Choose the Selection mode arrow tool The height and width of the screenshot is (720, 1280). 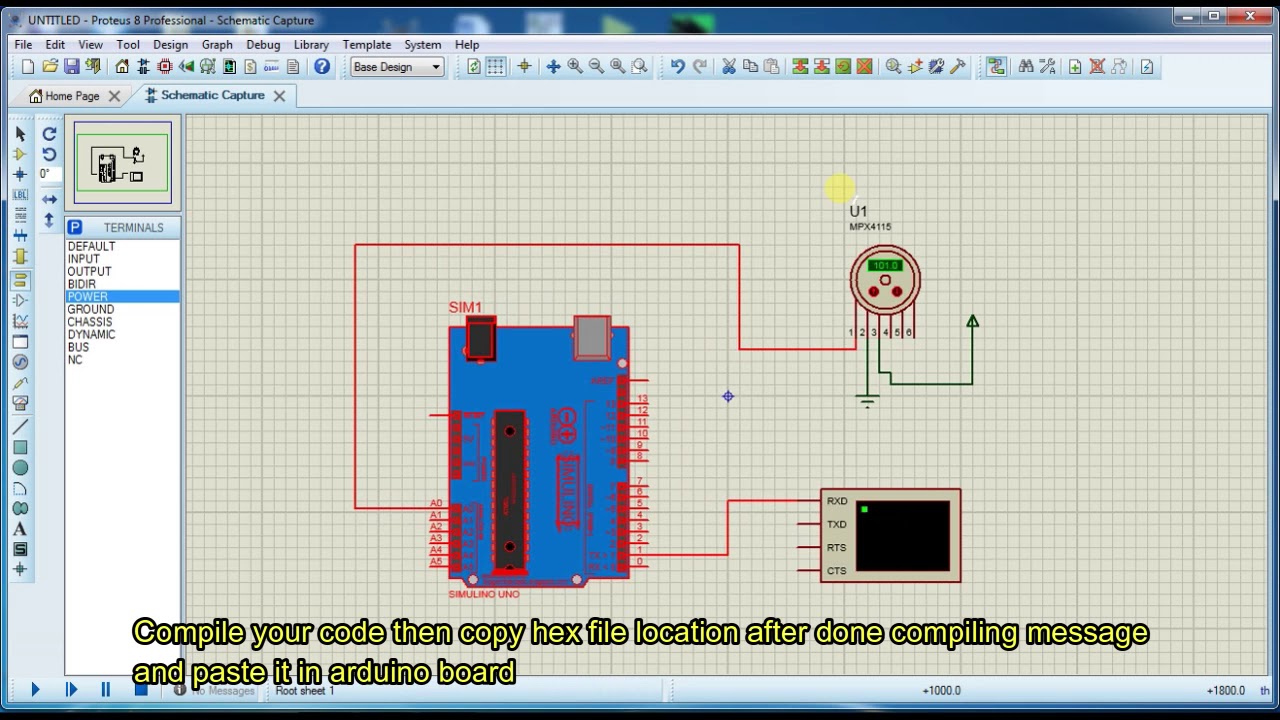coord(20,133)
